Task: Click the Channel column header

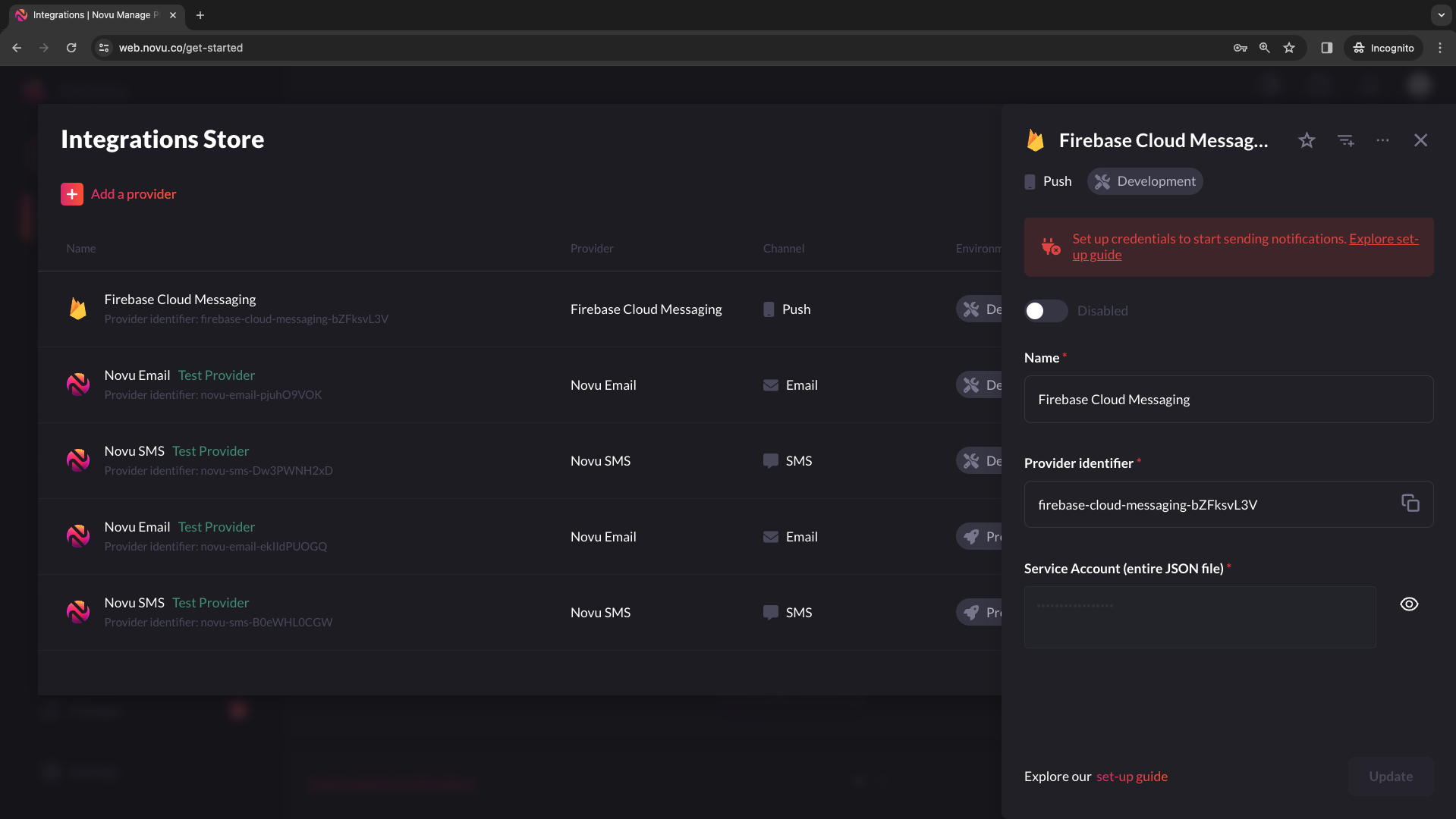Action: tap(784, 249)
